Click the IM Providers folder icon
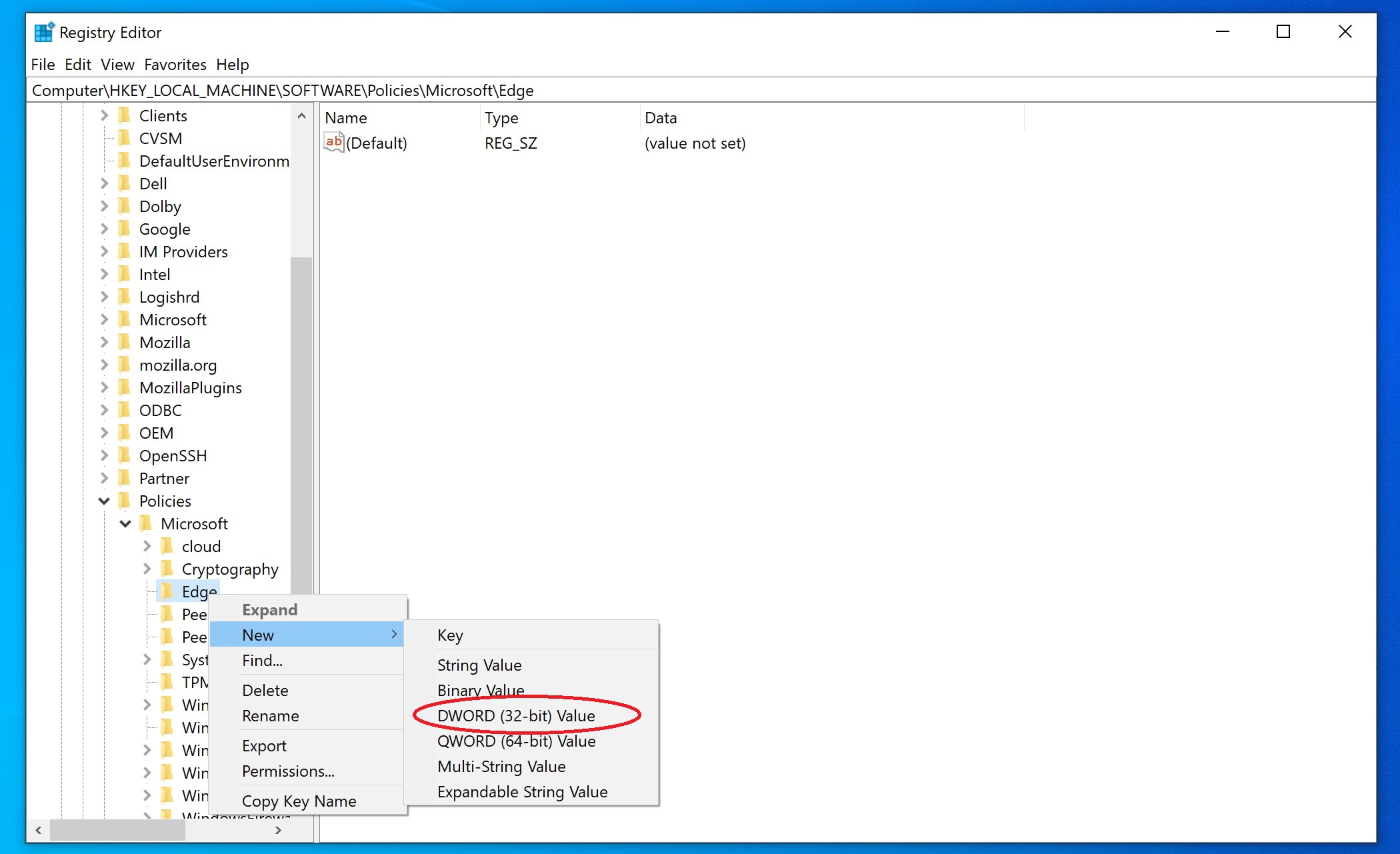1400x854 pixels. (124, 251)
